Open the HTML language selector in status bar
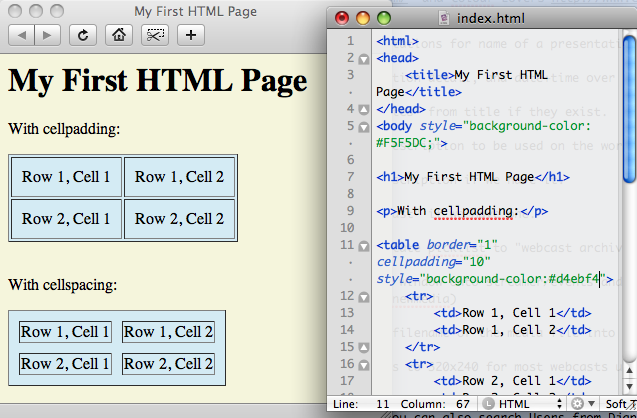 pyautogui.click(x=523, y=404)
